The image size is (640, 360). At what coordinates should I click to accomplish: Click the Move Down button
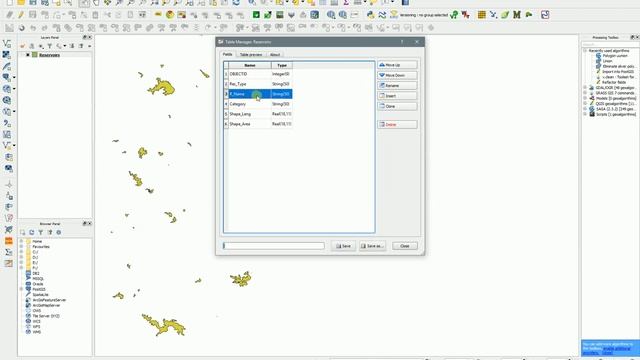[x=397, y=75]
